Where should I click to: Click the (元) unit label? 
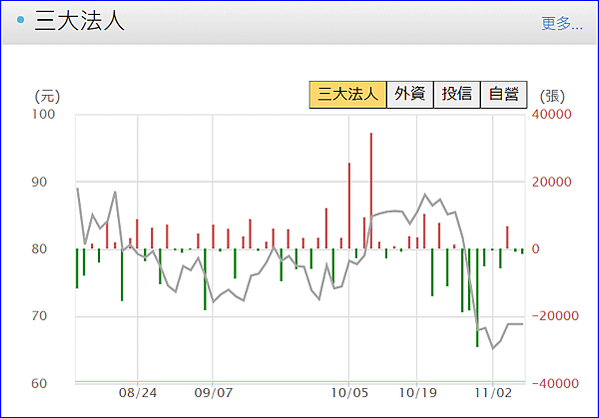click(x=47, y=96)
